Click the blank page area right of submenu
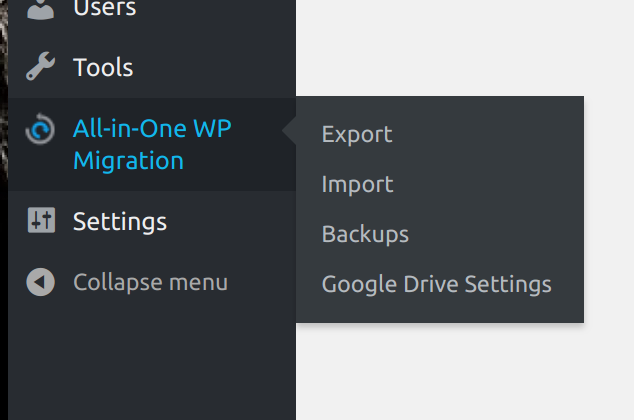The image size is (634, 420). tap(608, 200)
